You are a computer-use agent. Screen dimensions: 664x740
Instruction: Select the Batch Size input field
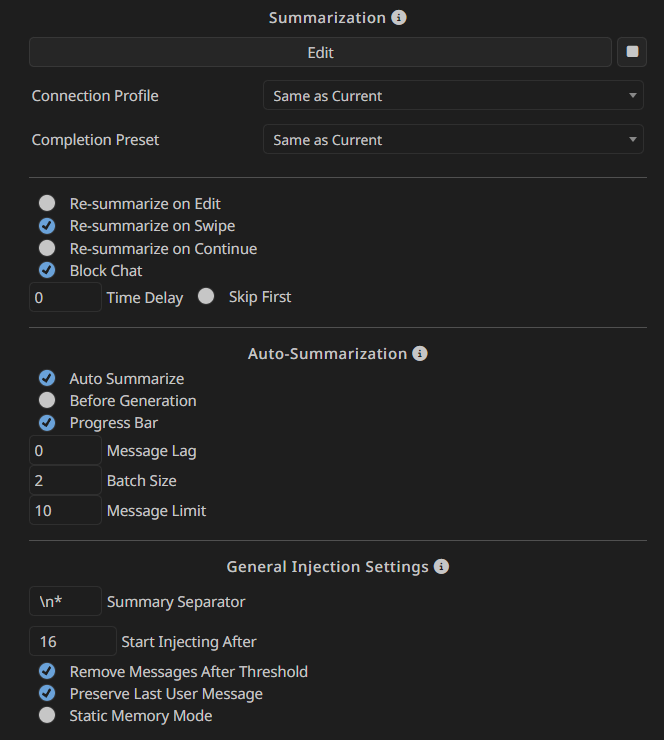tap(65, 480)
